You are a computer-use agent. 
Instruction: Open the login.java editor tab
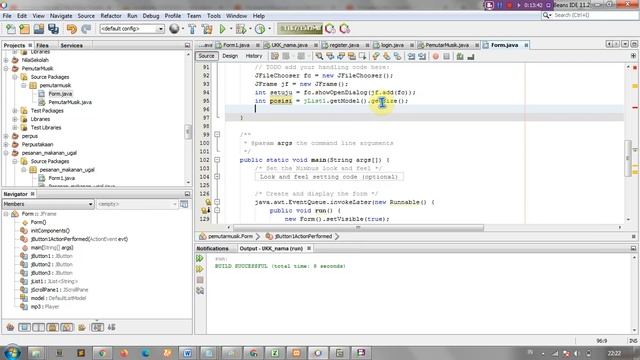(392, 45)
